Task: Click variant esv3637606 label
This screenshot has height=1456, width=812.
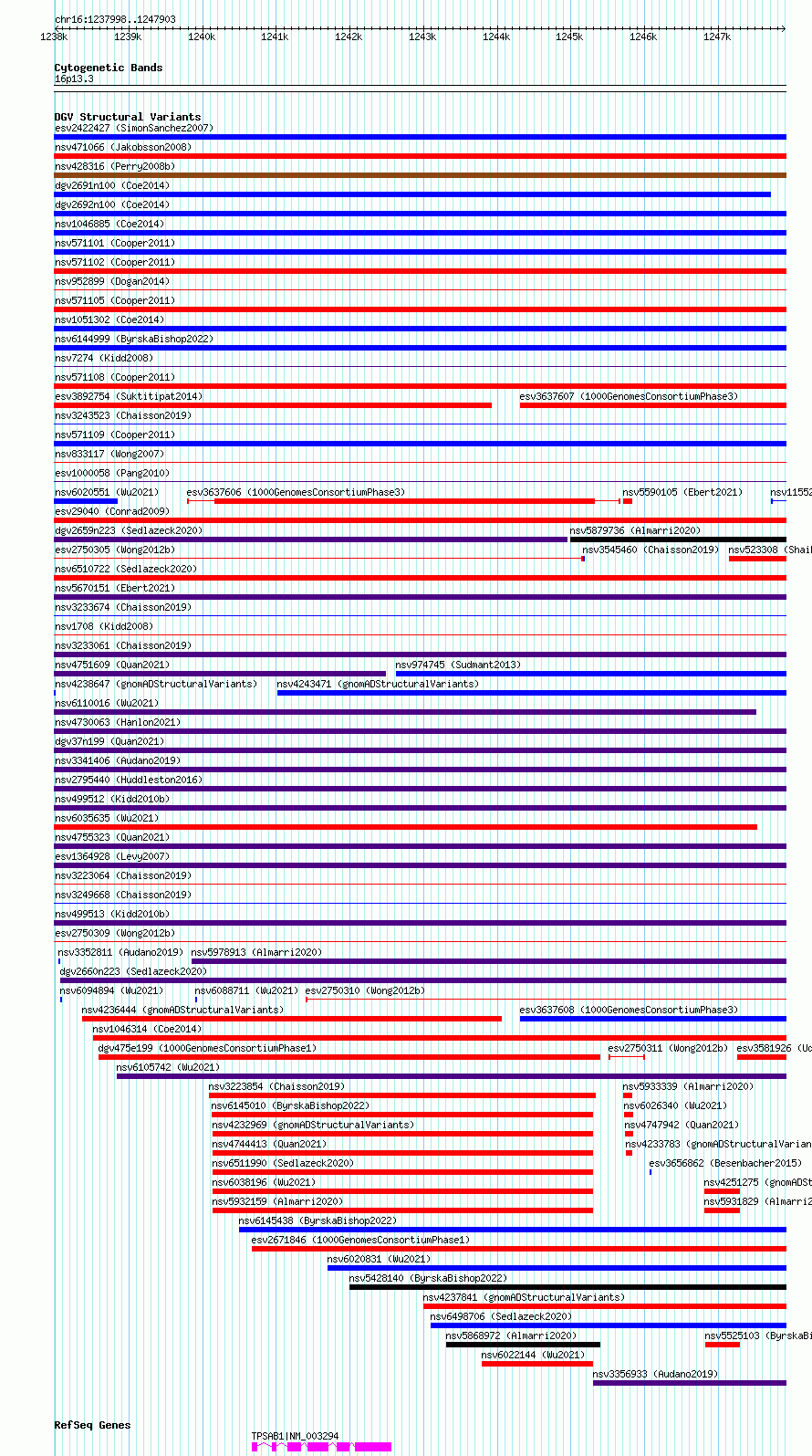Action: (x=296, y=492)
